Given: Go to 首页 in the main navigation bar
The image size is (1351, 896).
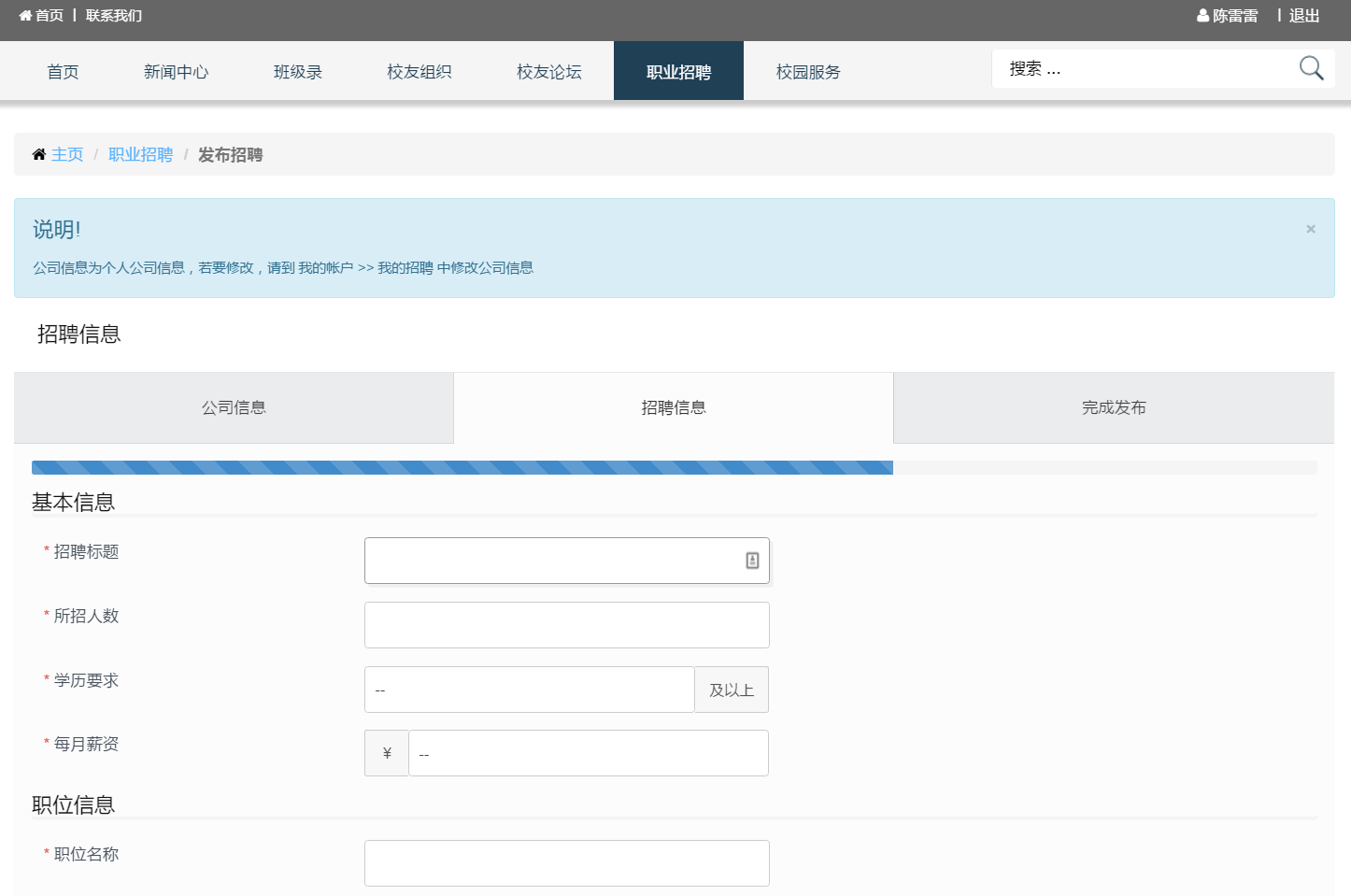Looking at the screenshot, I should coord(63,72).
